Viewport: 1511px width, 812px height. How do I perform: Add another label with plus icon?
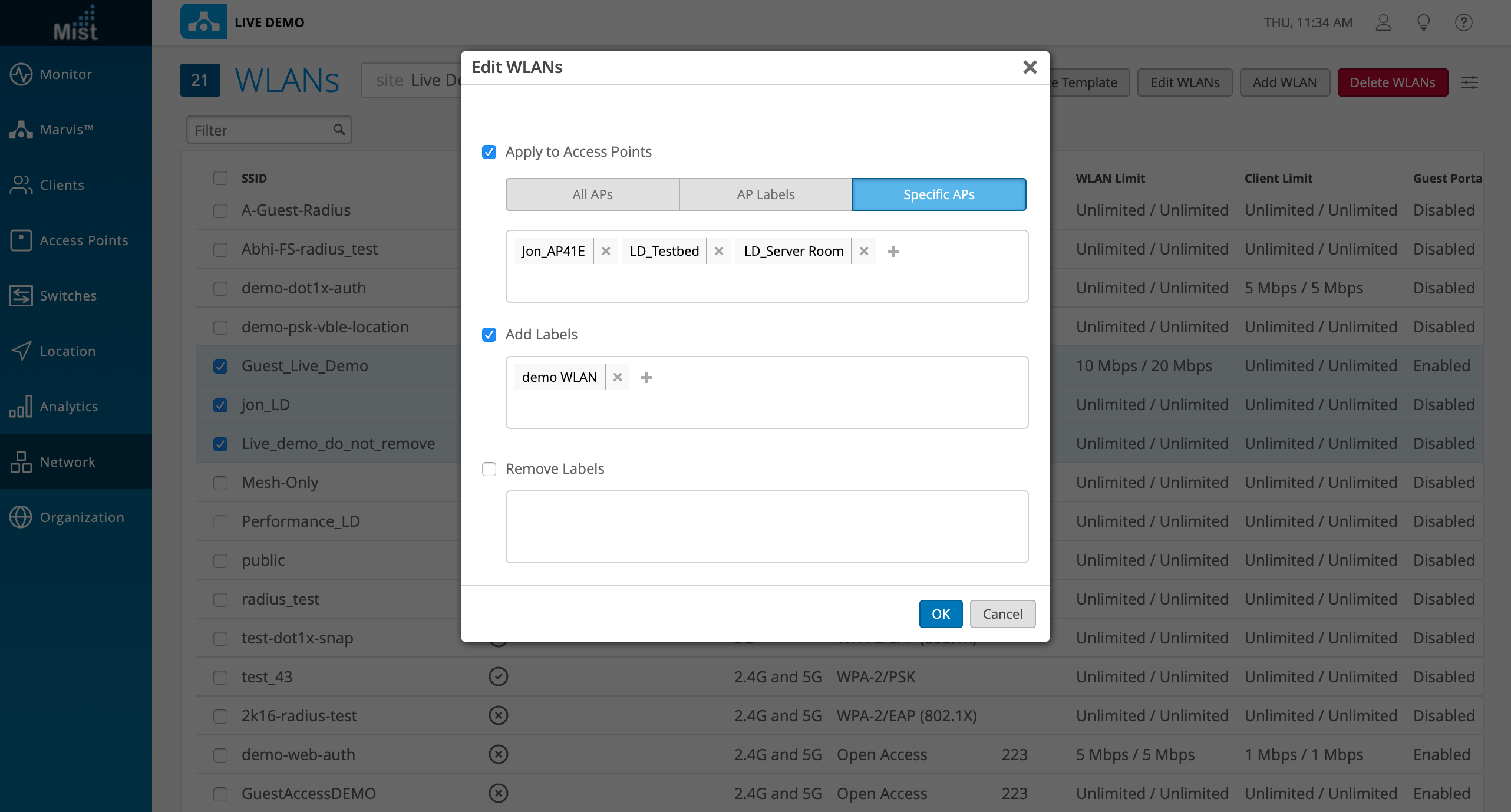tap(646, 377)
